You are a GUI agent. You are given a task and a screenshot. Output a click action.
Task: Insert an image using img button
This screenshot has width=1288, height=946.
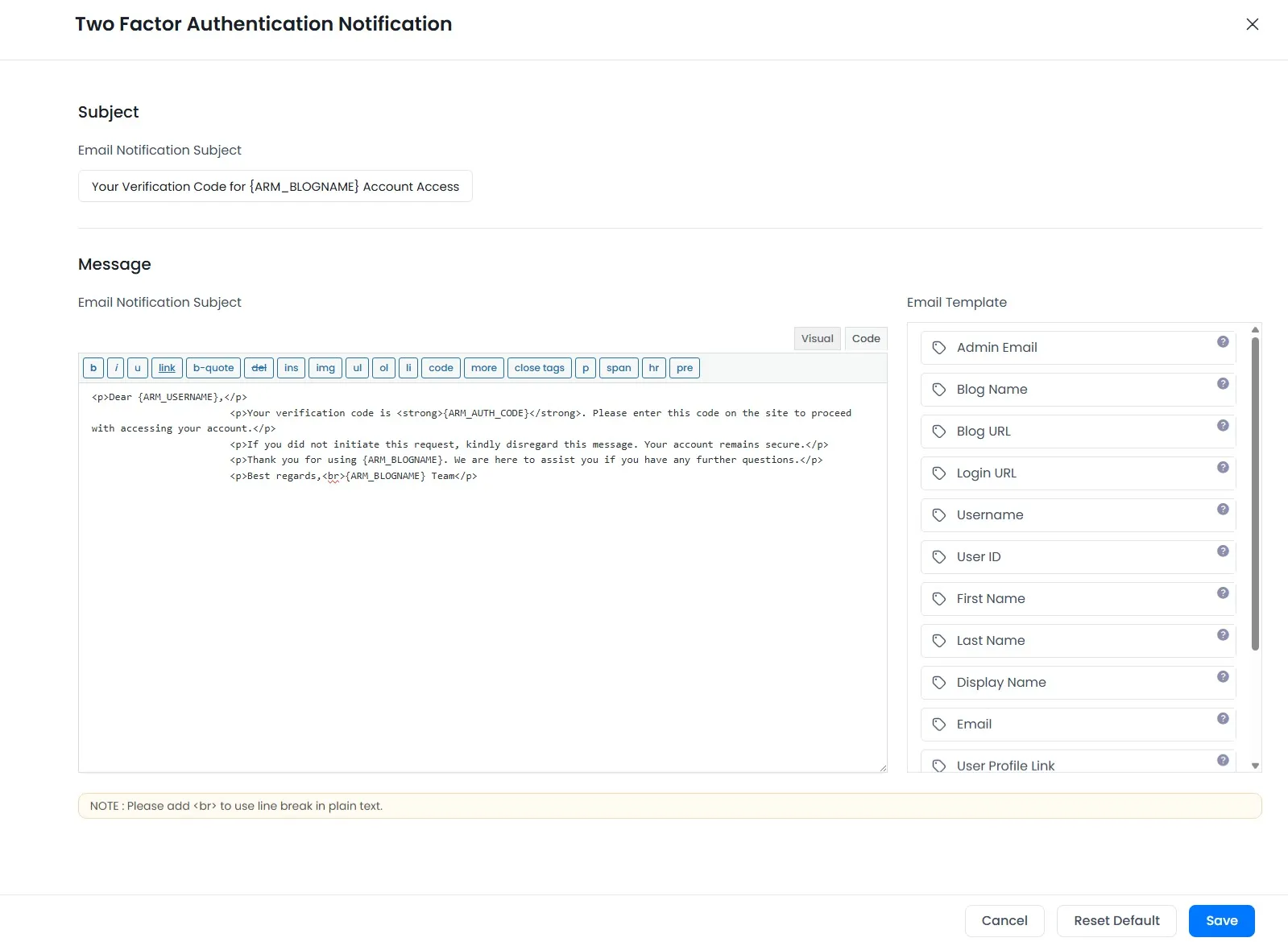point(325,368)
